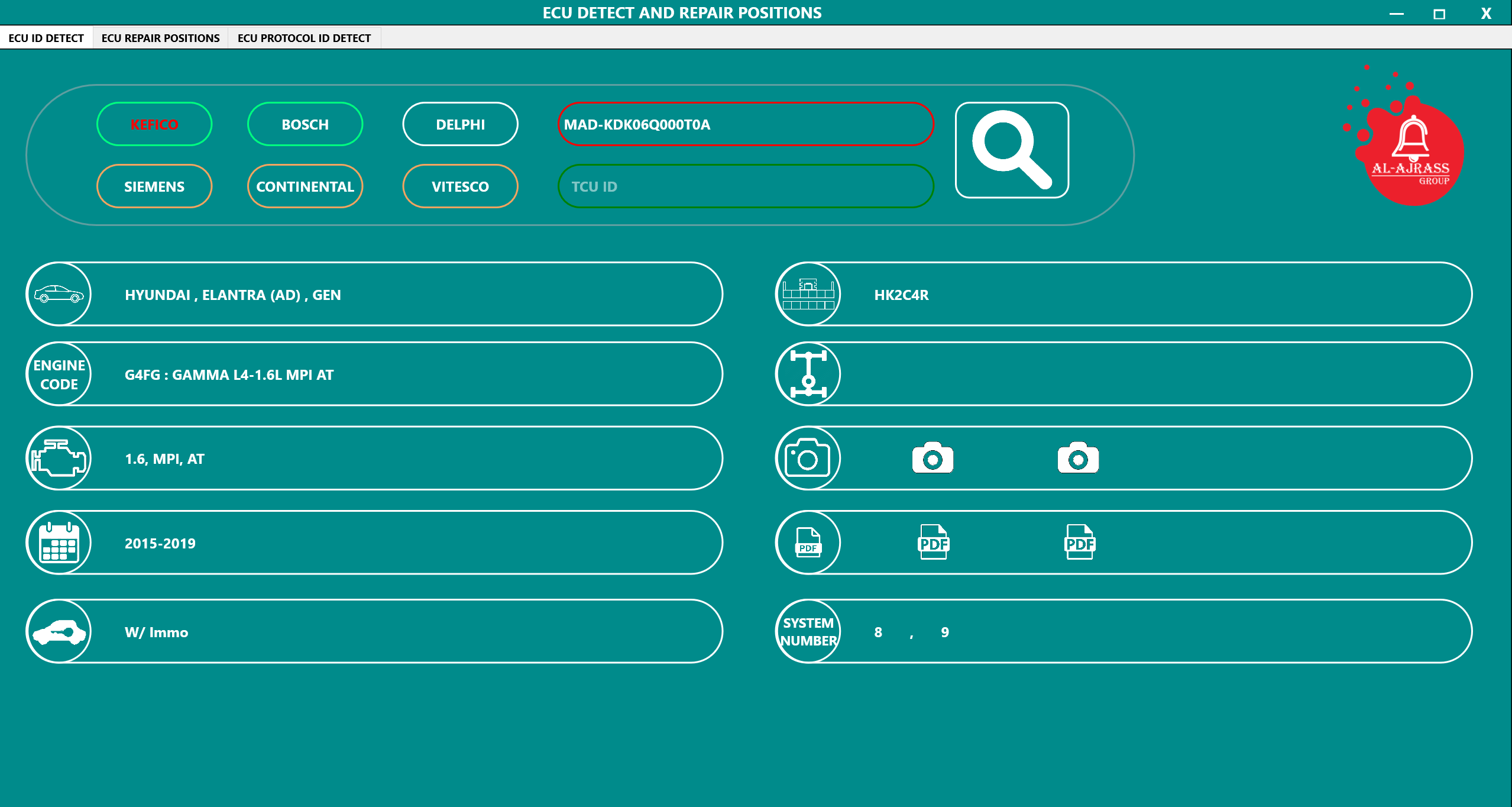Click the circled PDF document icon

pyautogui.click(x=808, y=543)
